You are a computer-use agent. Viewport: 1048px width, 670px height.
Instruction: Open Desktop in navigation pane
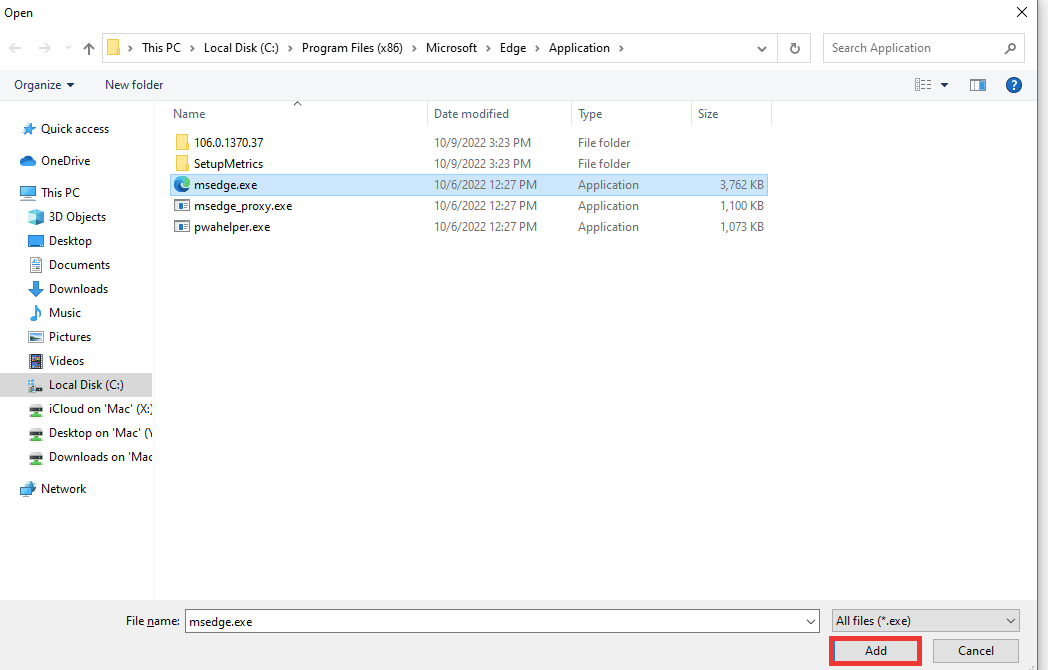point(70,241)
